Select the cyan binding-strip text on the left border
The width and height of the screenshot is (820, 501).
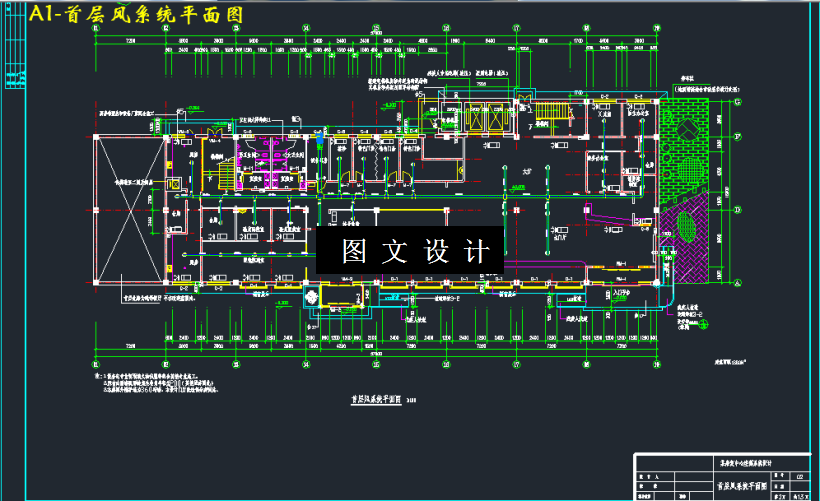click(x=15, y=78)
